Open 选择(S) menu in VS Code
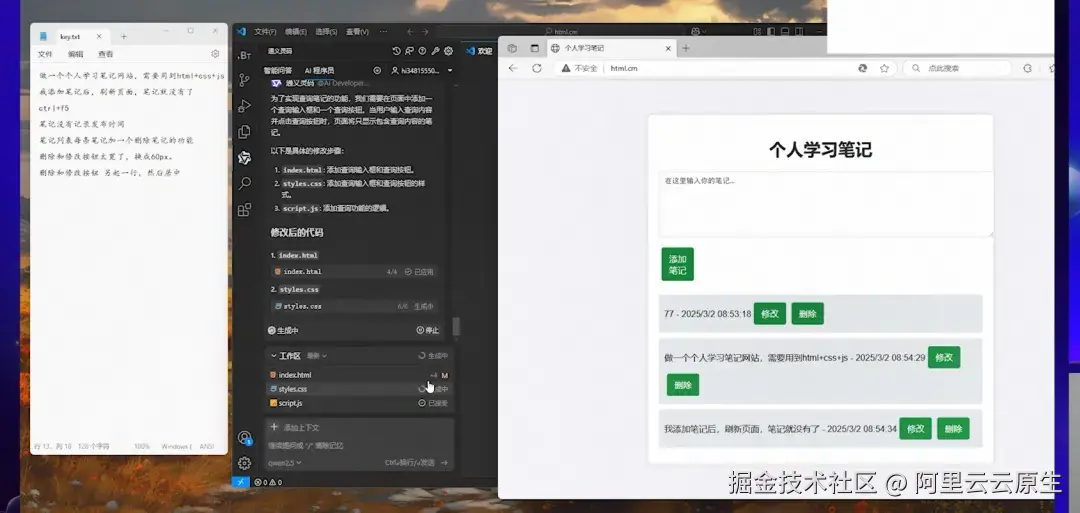The image size is (1080, 513). click(326, 32)
